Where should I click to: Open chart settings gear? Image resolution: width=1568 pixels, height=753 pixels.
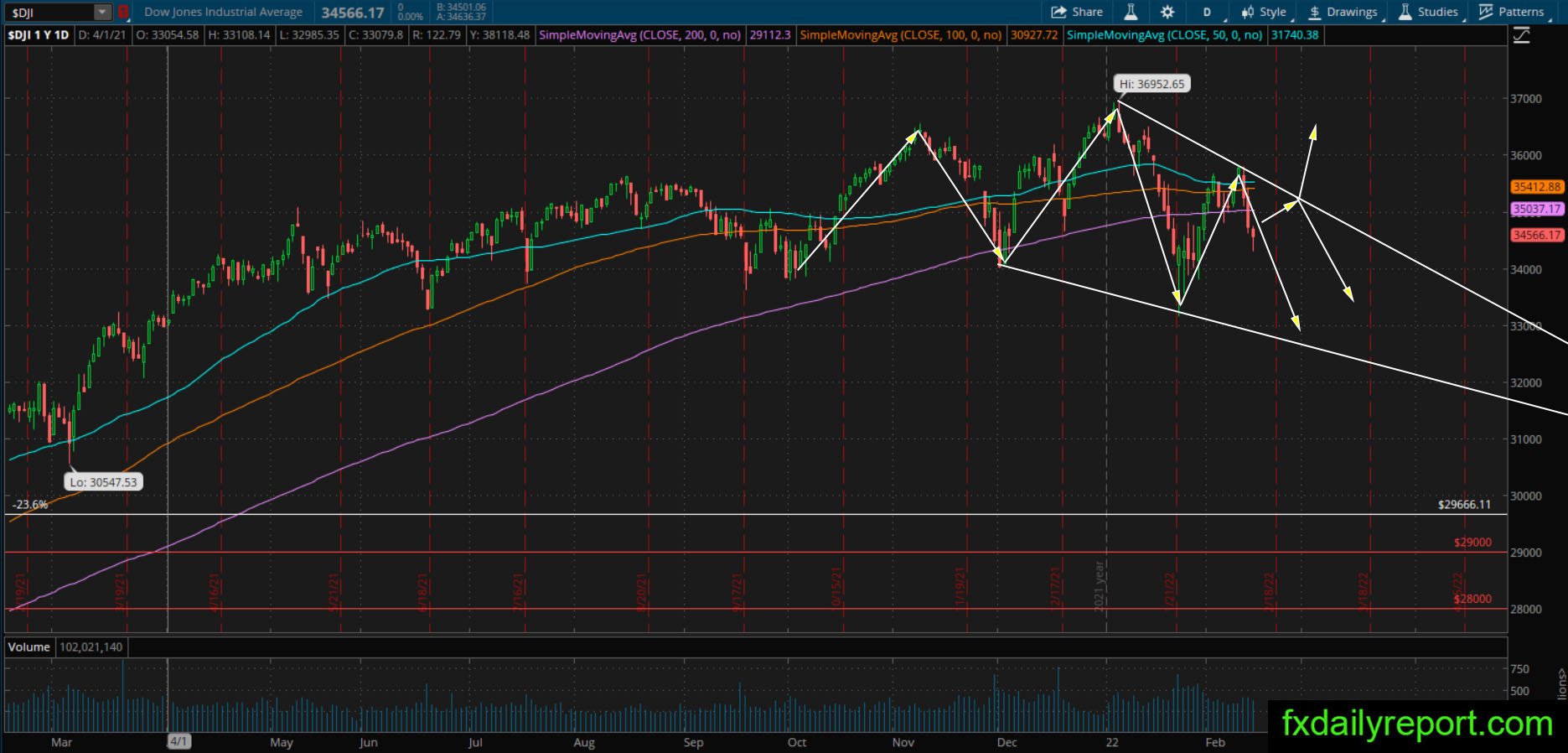tap(1167, 12)
